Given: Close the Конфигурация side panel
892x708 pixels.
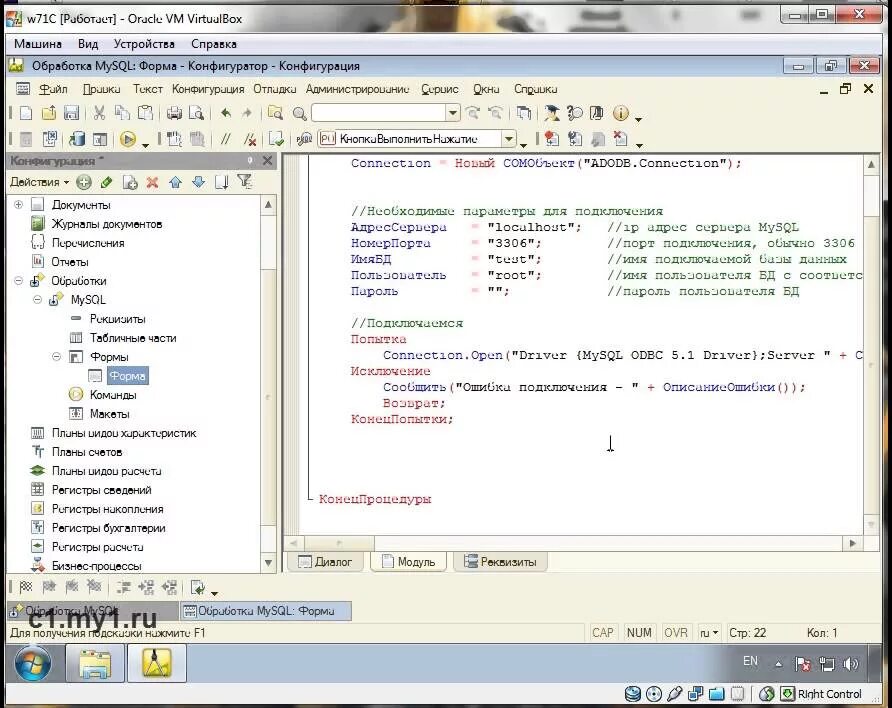Looking at the screenshot, I should click(x=267, y=161).
